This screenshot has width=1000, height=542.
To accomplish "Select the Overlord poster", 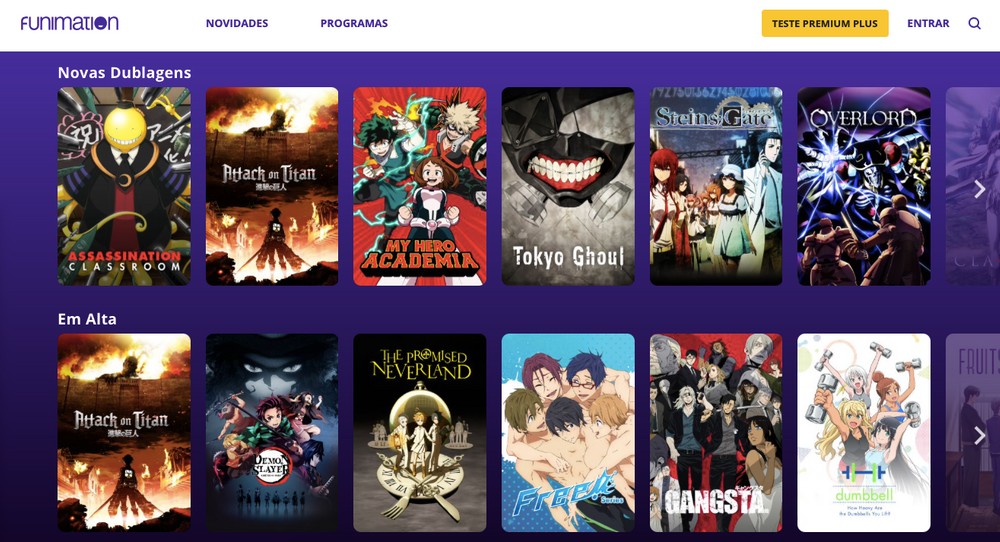I will point(864,186).
